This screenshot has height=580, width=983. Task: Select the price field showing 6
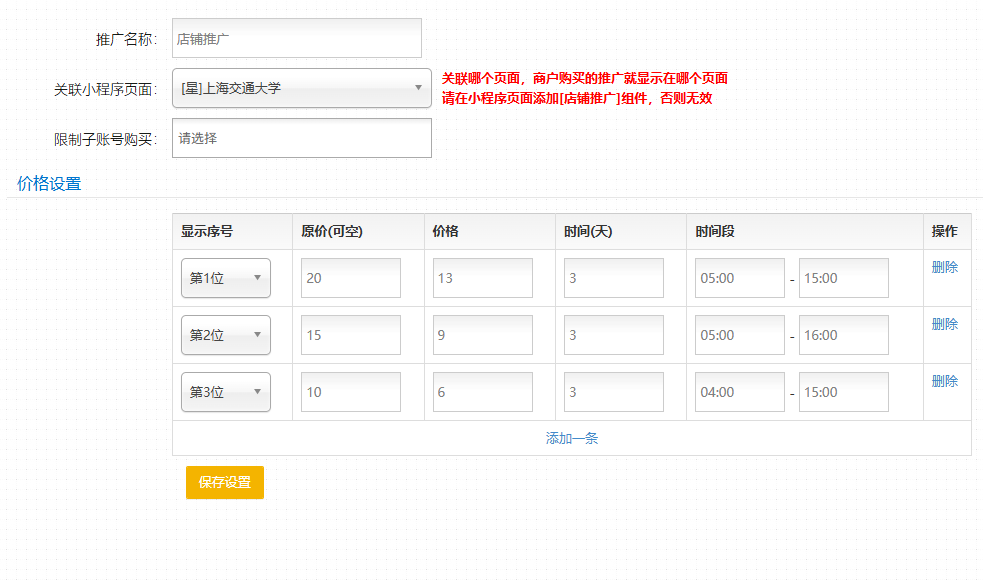click(x=482, y=392)
